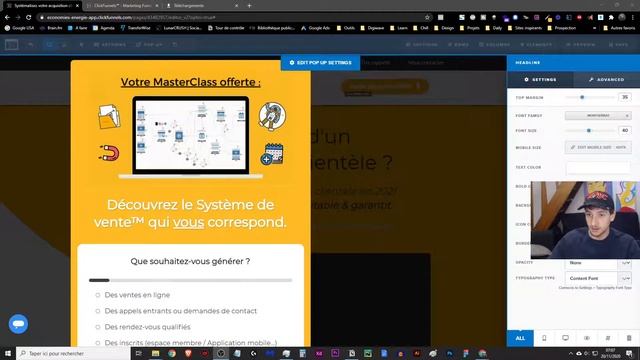Select 'Des appels entrants ou demandes de contact' option

pyautogui.click(x=98, y=311)
